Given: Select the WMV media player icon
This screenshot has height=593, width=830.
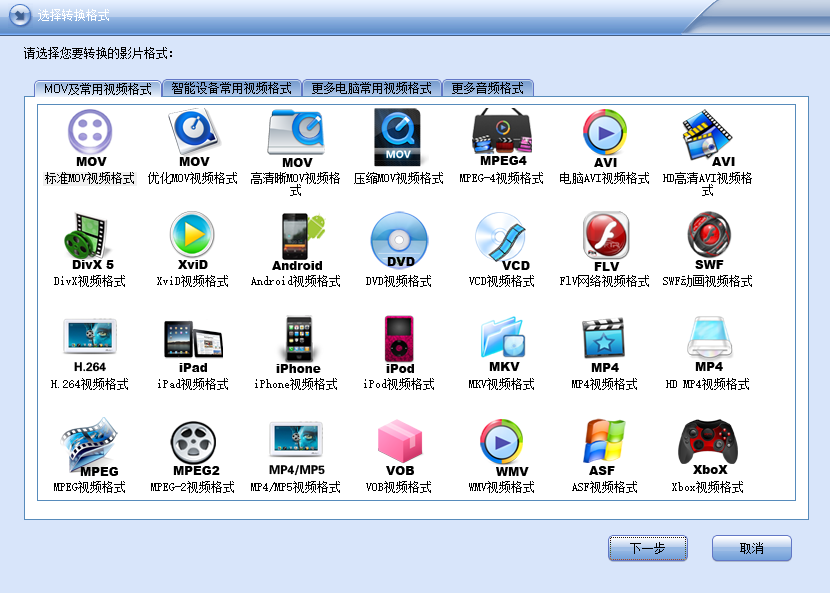Looking at the screenshot, I should (x=502, y=448).
